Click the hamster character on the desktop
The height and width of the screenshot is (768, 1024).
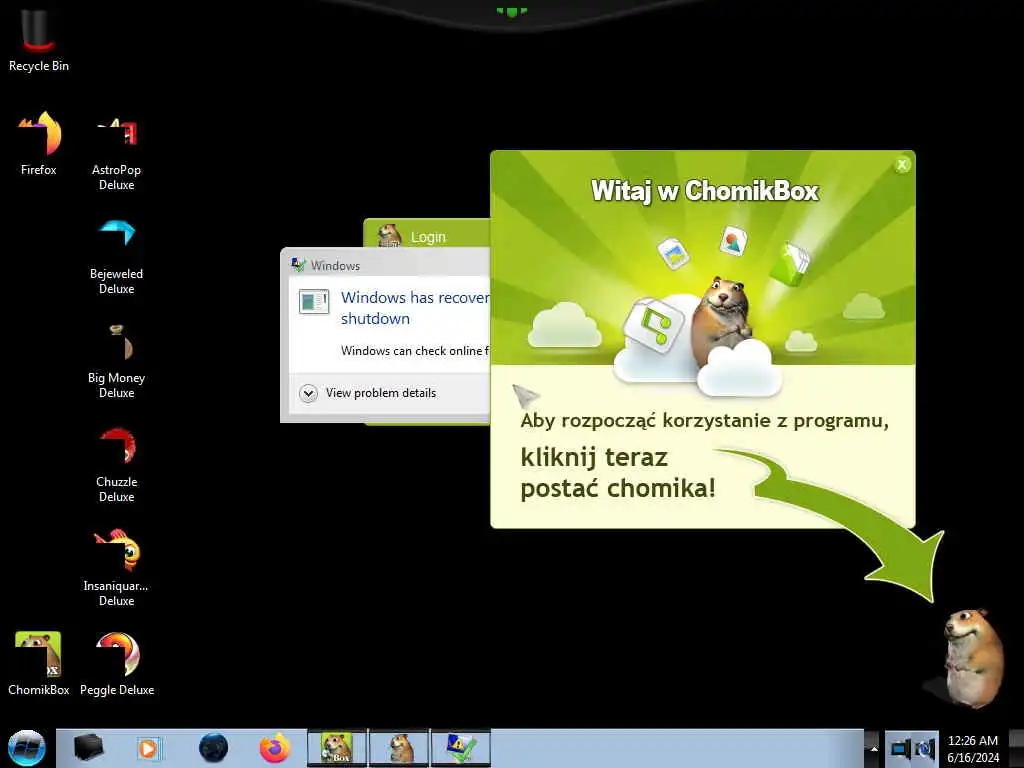tap(972, 658)
